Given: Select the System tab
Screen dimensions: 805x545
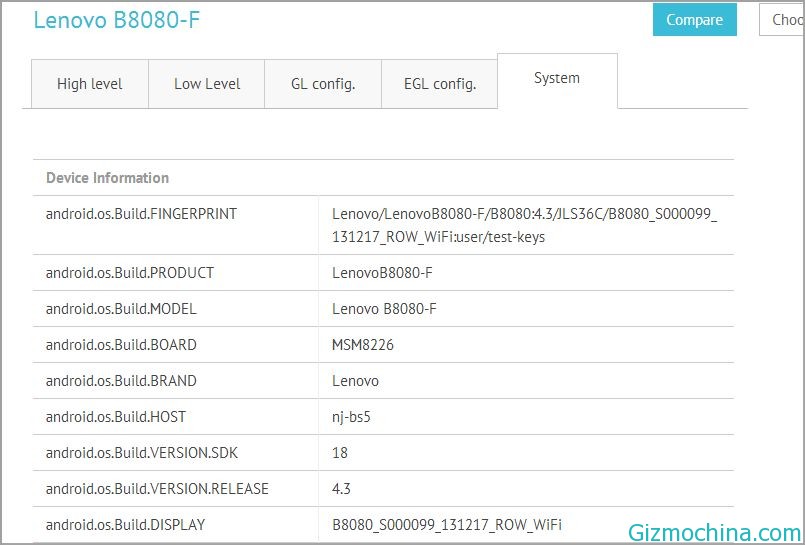Looking at the screenshot, I should (x=557, y=79).
